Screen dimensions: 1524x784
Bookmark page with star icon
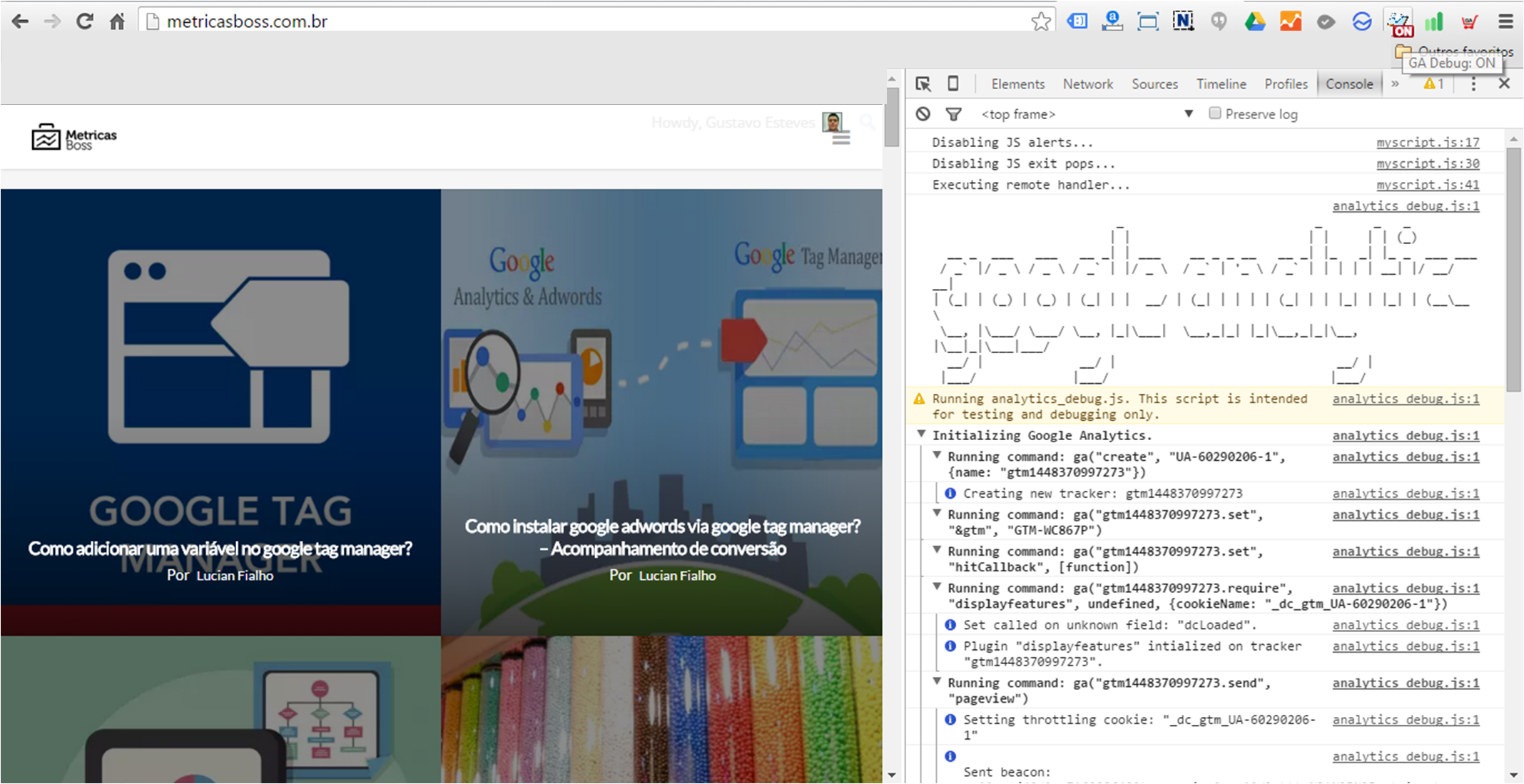tap(1040, 21)
